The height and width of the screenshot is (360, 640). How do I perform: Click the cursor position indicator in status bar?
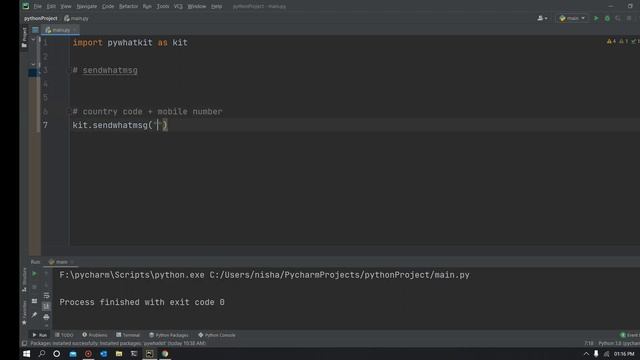click(x=589, y=344)
